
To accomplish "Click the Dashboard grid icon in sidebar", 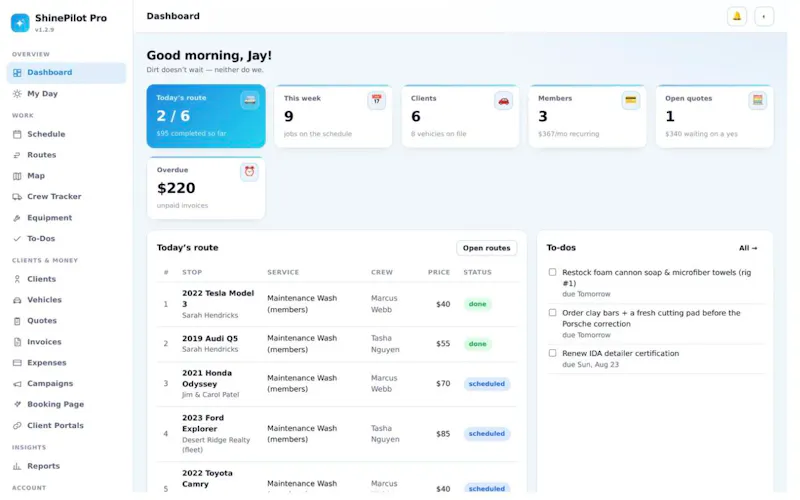I will 17,73.
